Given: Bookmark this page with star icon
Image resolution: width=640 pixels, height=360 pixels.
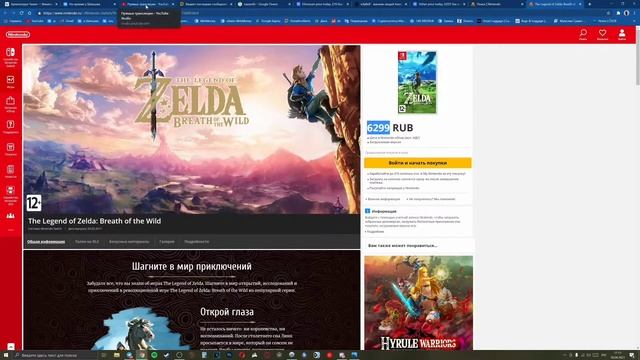Looking at the screenshot, I should [608, 13].
